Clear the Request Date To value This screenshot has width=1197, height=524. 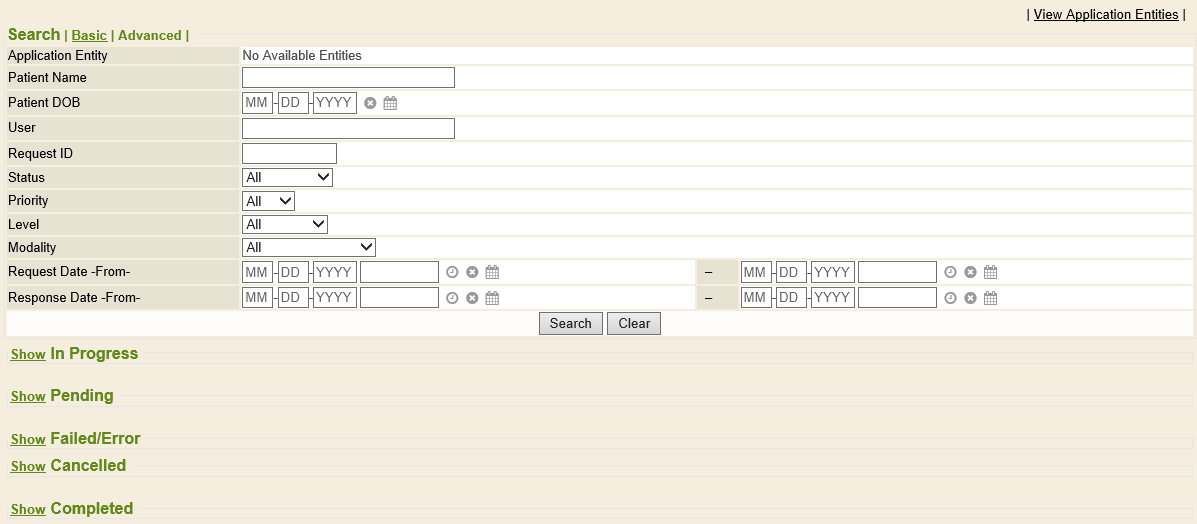click(x=970, y=272)
